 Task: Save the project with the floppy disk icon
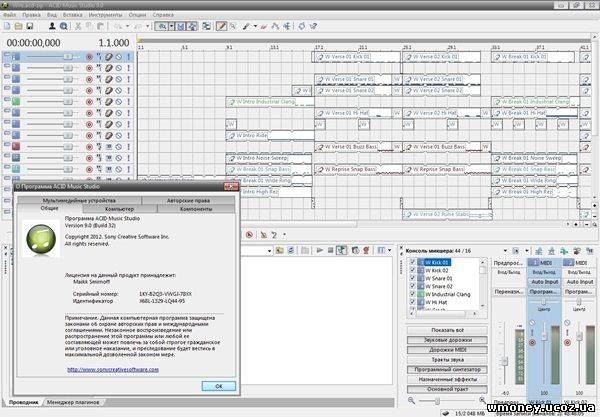[29, 26]
